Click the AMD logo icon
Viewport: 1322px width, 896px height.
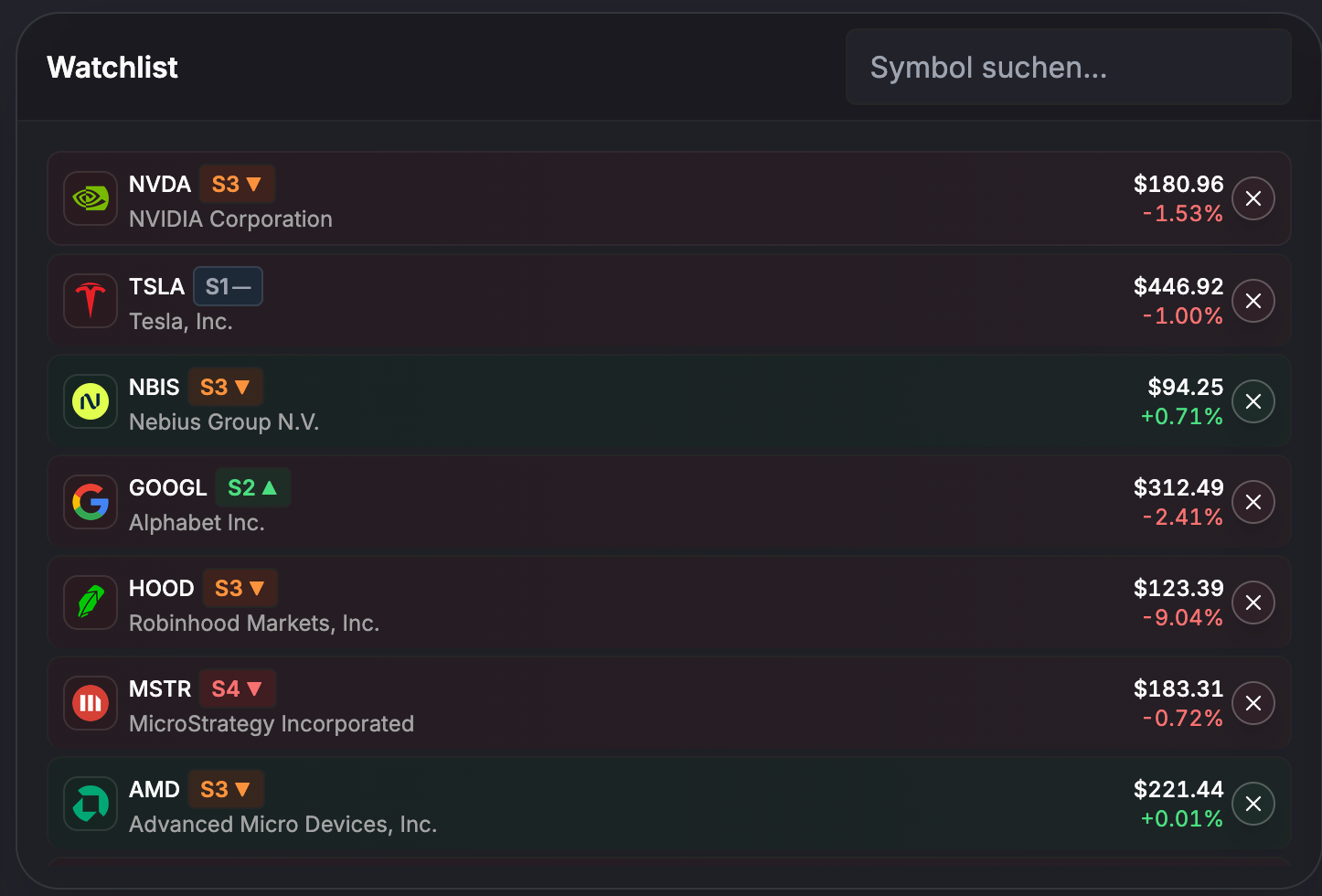91,804
